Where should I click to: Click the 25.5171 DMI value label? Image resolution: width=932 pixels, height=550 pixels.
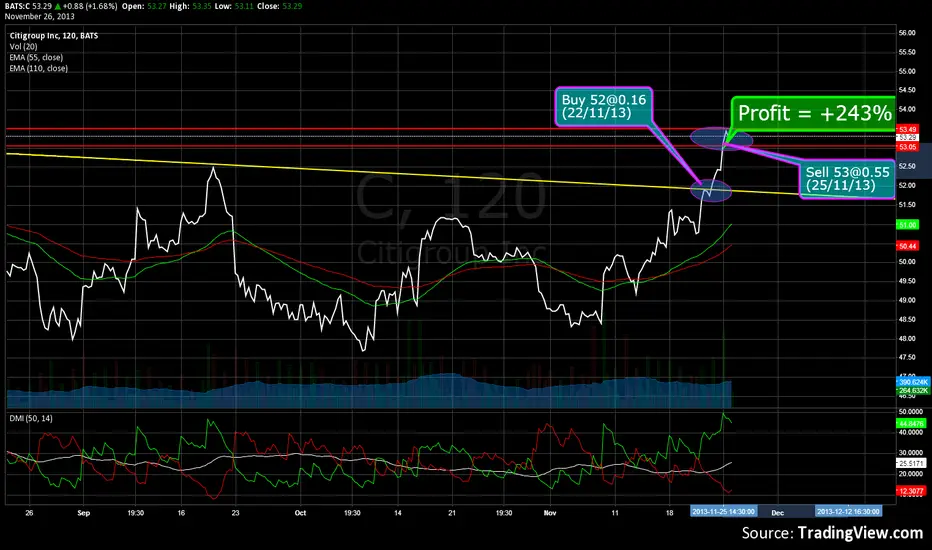tap(911, 463)
